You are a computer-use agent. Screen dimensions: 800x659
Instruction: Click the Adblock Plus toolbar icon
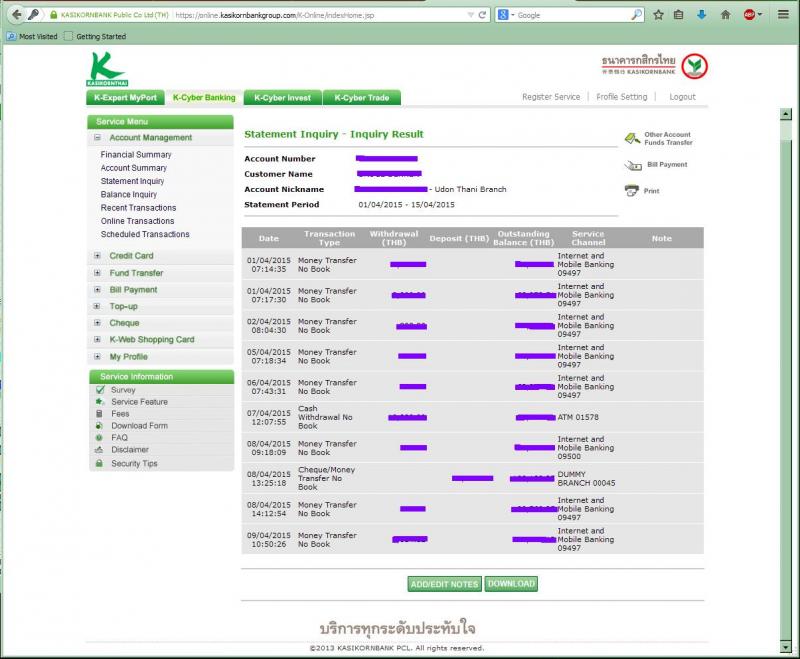(749, 15)
